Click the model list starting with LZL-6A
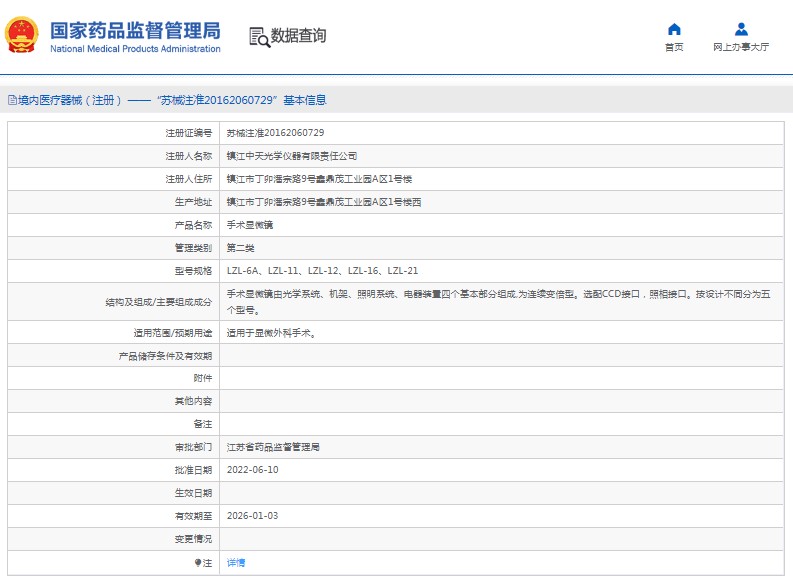 pos(322,271)
